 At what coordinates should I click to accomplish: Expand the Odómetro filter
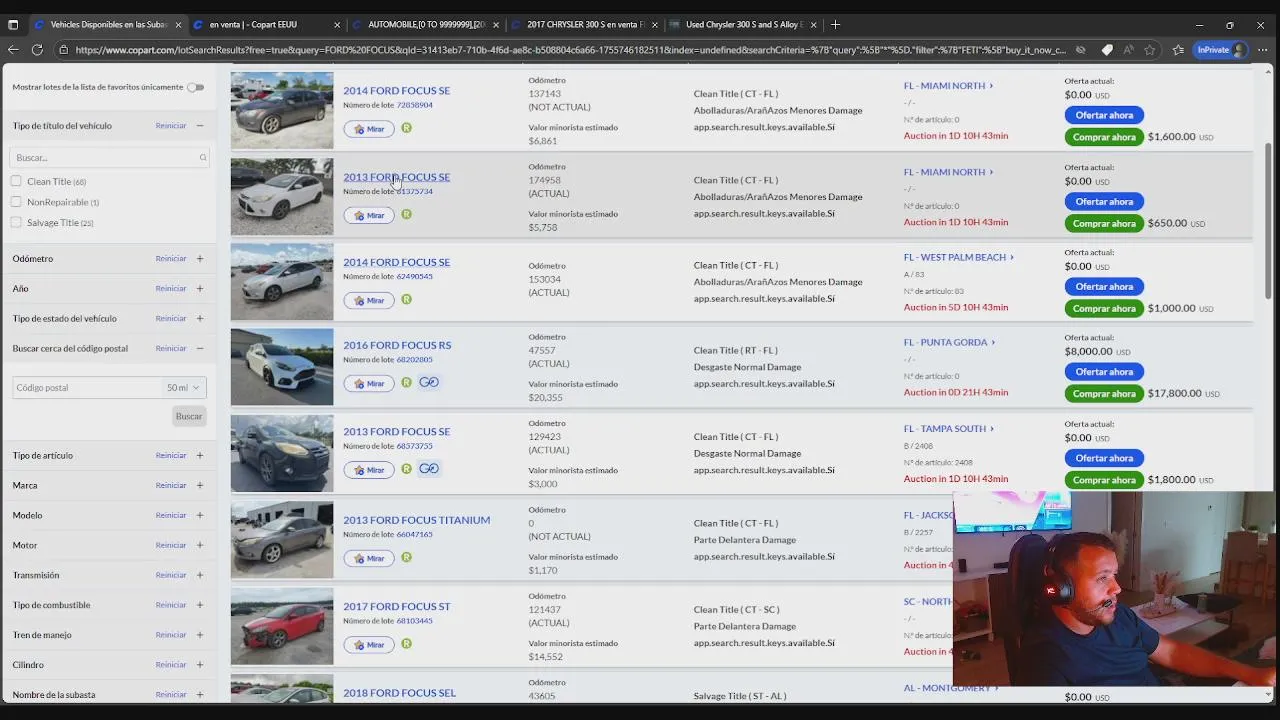click(200, 258)
